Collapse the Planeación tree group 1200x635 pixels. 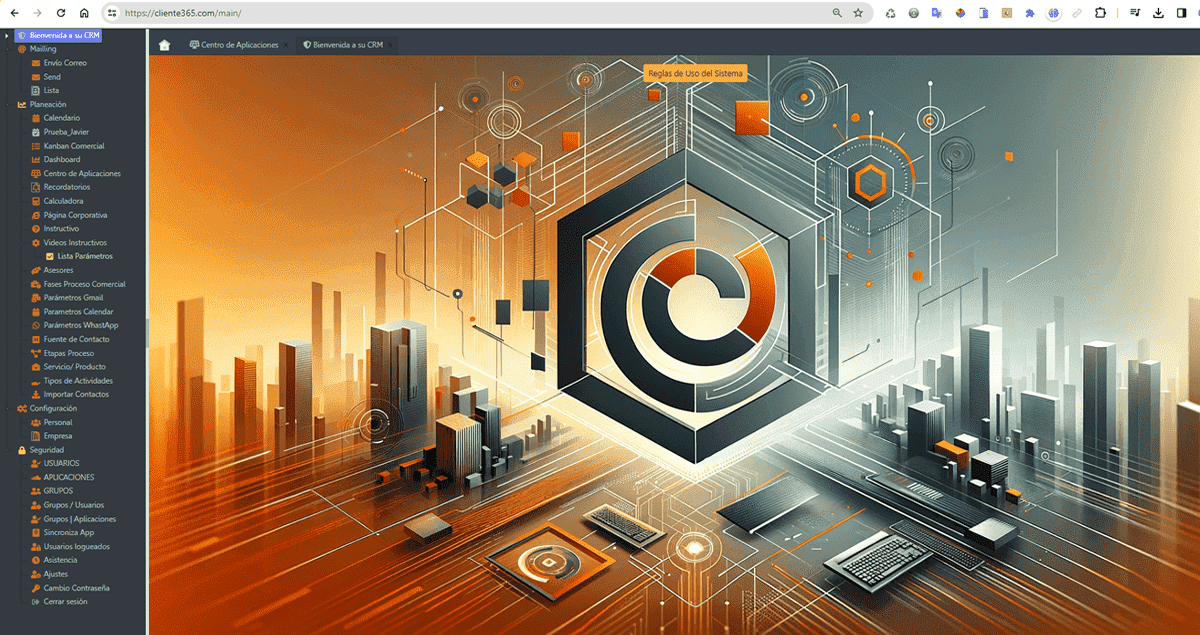9,104
